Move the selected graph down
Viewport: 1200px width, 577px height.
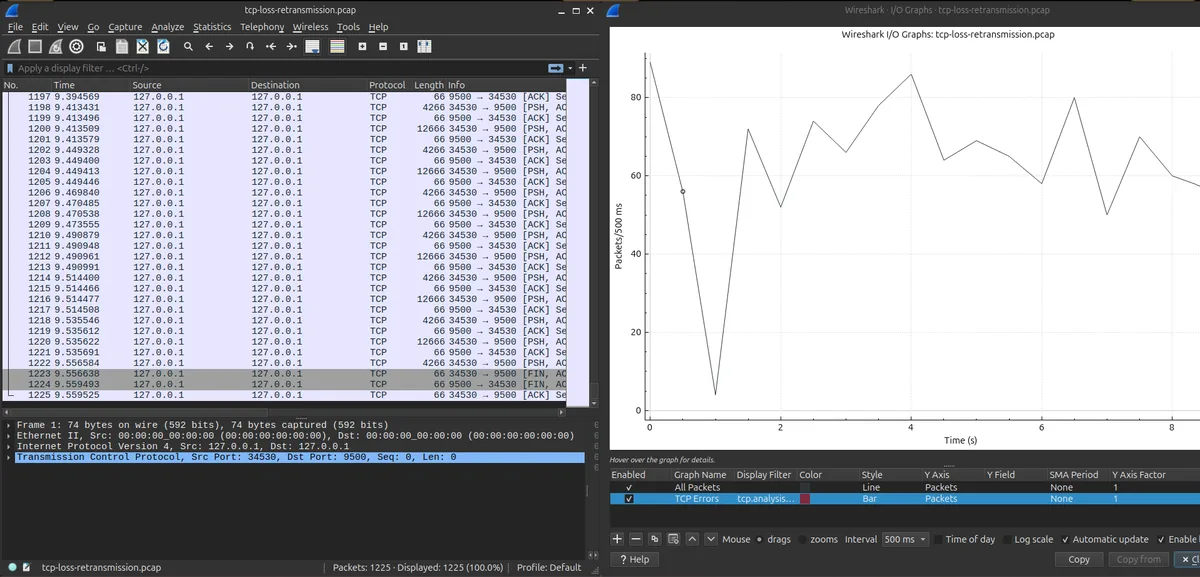point(711,539)
